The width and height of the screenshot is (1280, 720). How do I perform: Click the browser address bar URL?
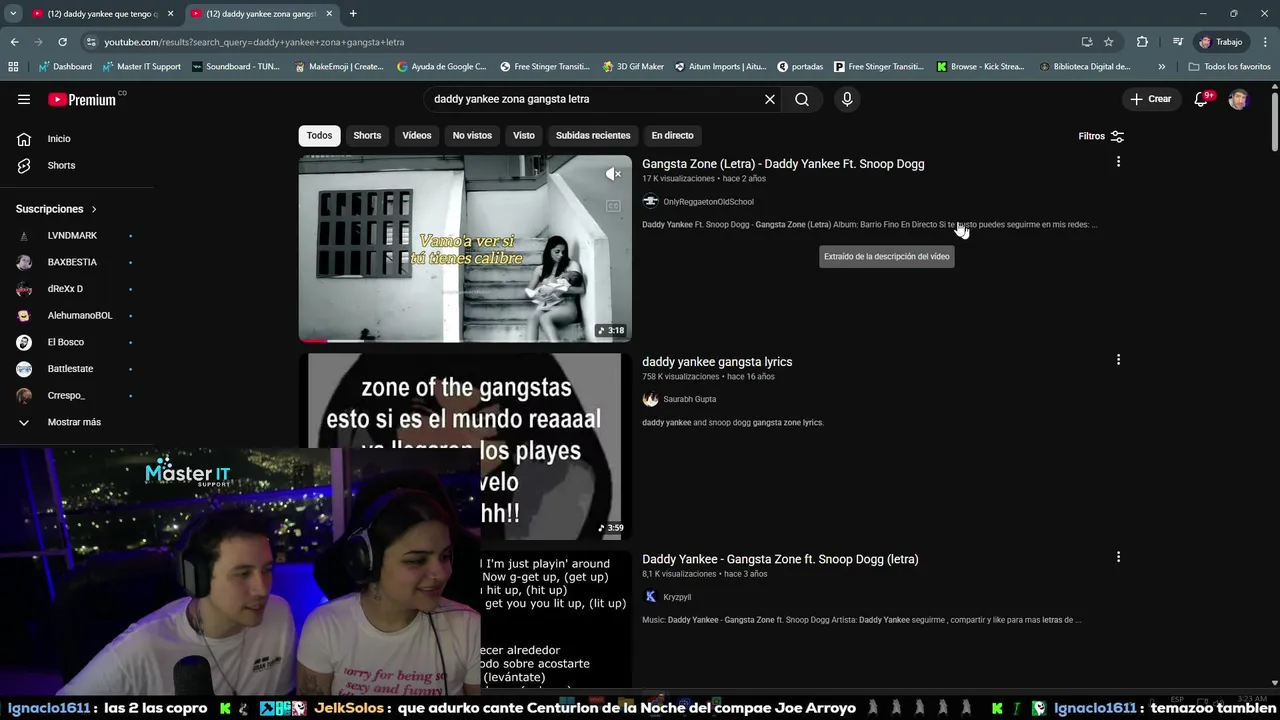point(254,42)
